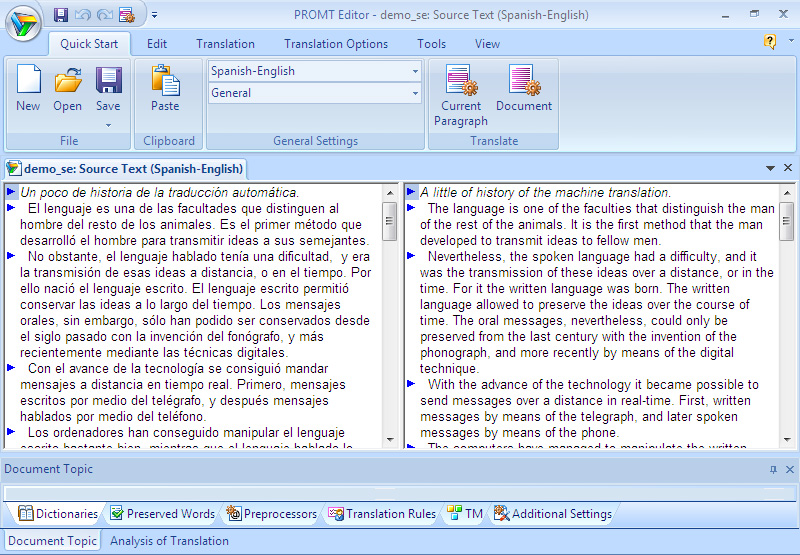This screenshot has height=555, width=800.
Task: Open the Additional Settings tab
Action: click(553, 514)
